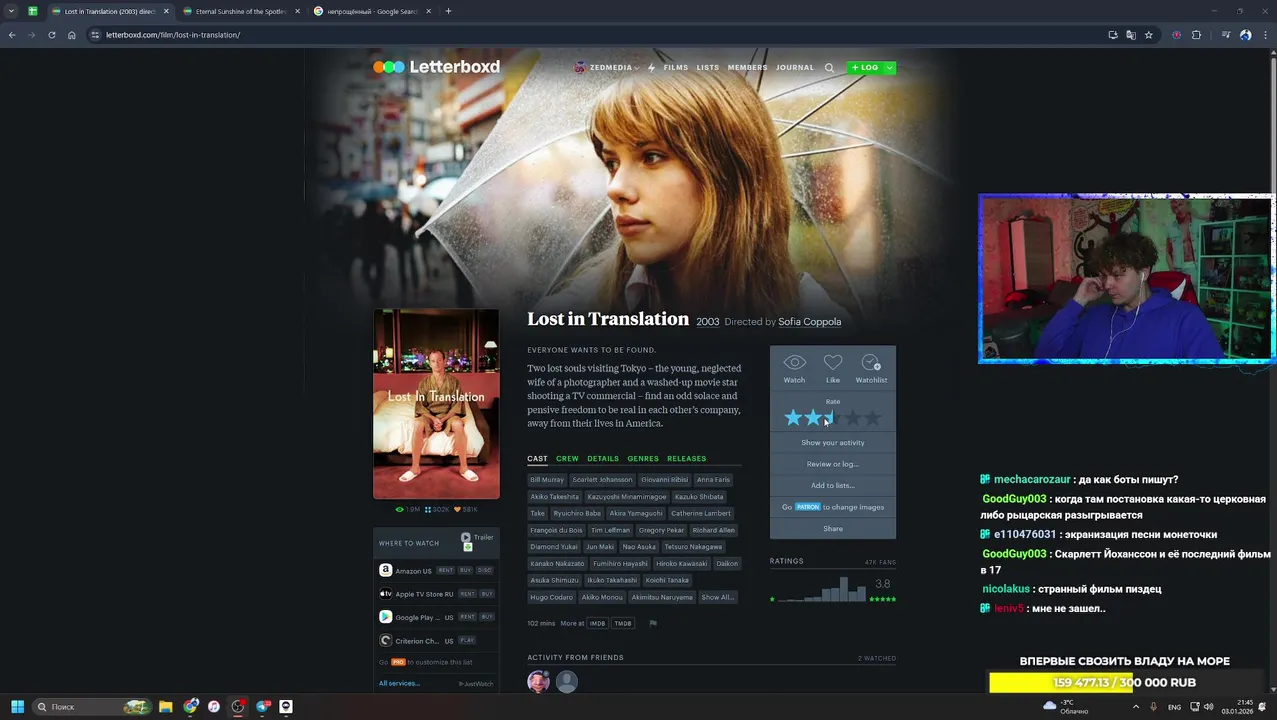
Task: Click the report flag icon
Action: pos(653,623)
